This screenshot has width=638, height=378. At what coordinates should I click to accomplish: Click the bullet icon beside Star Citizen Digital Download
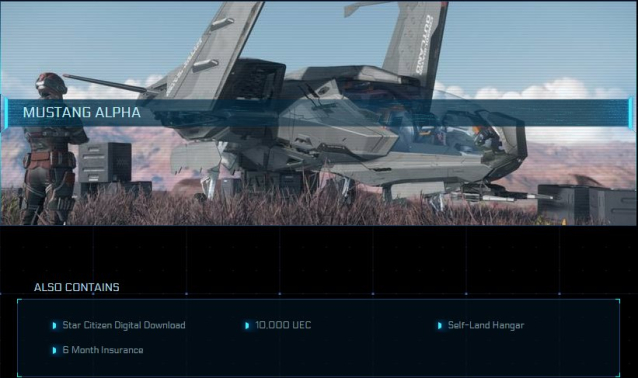click(x=54, y=326)
